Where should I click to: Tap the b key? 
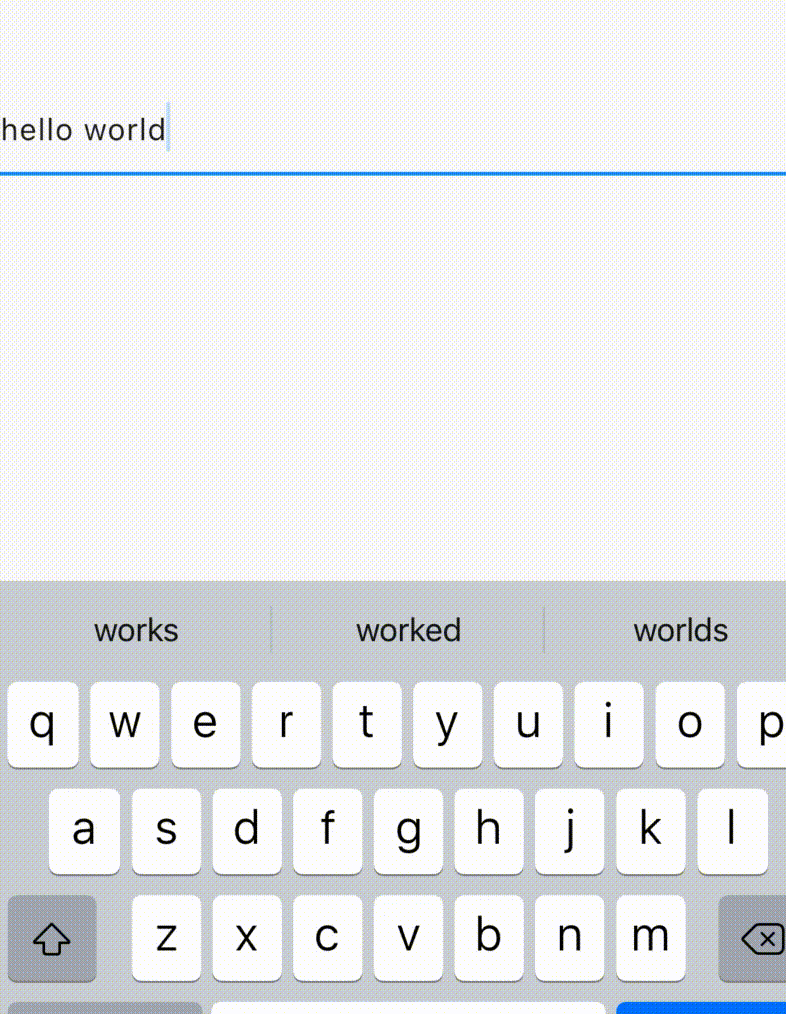pyautogui.click(x=489, y=938)
